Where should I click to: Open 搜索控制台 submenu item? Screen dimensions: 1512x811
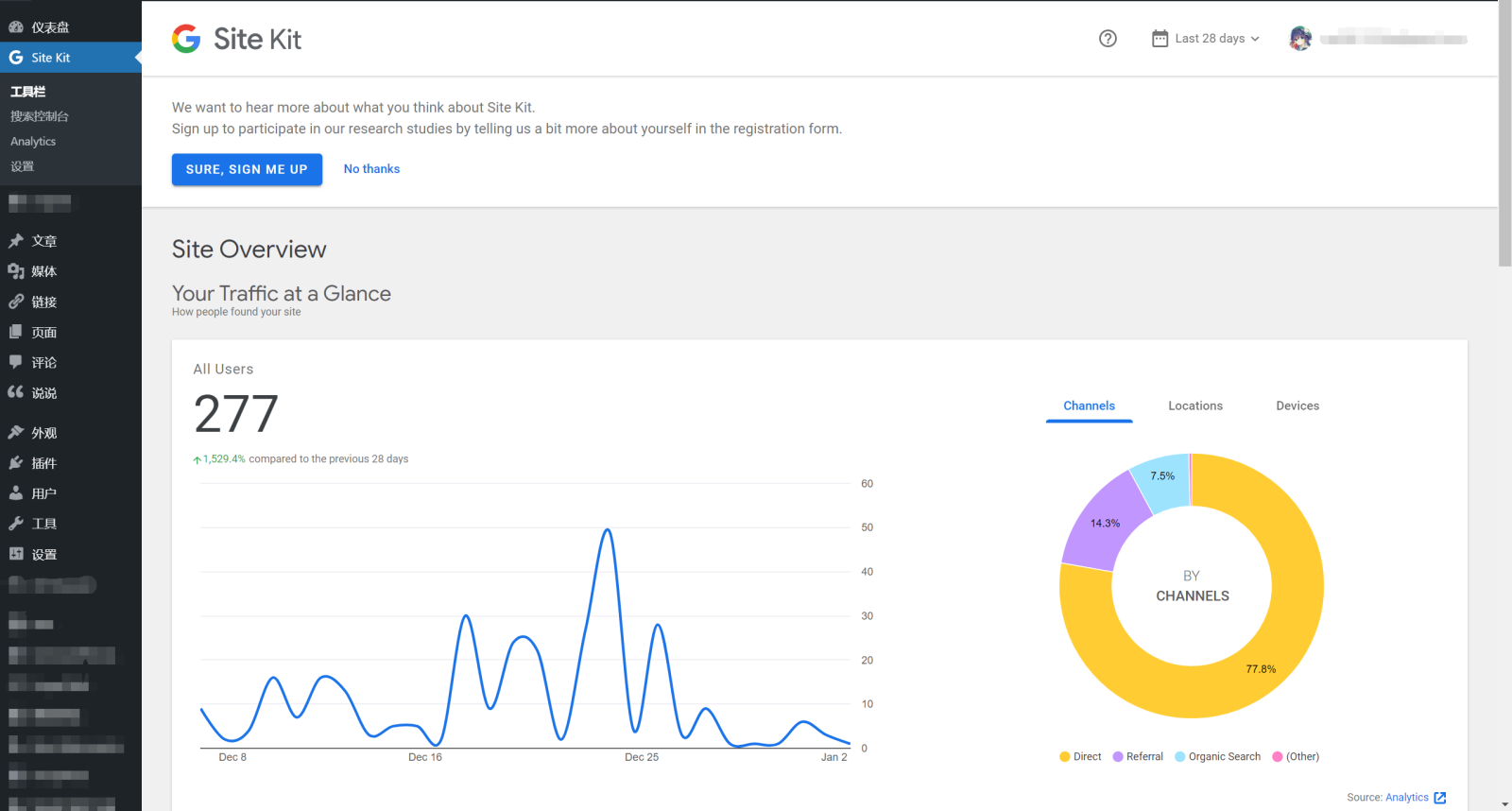40,116
